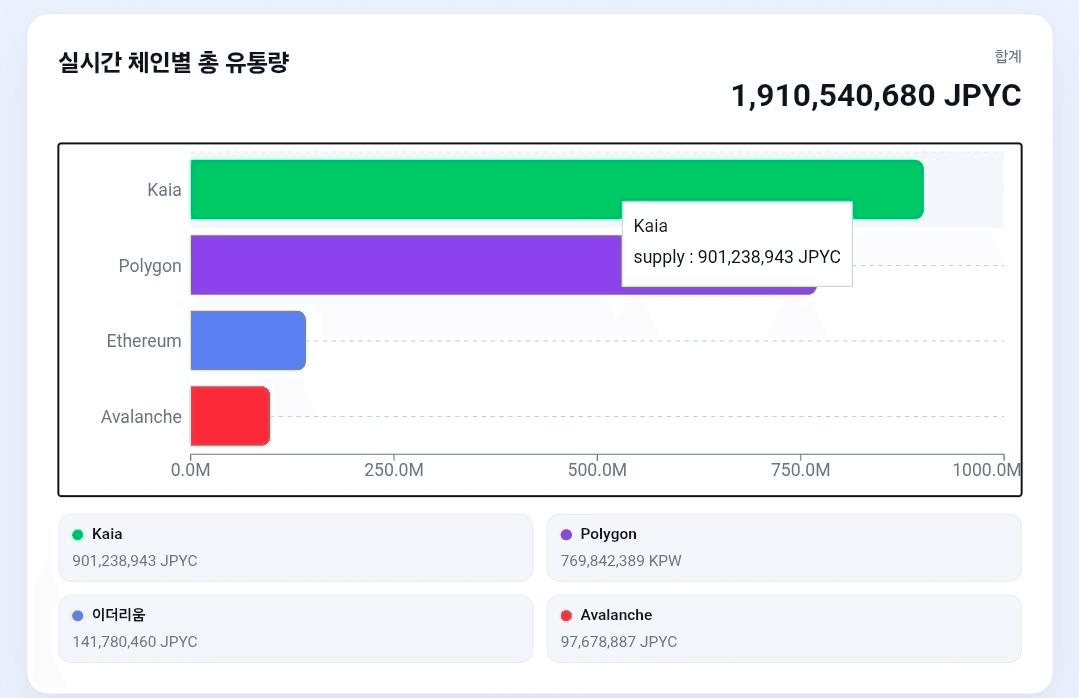Image resolution: width=1079 pixels, height=698 pixels.
Task: Click the purple dot in Polygon legend card
Action: (x=566, y=534)
